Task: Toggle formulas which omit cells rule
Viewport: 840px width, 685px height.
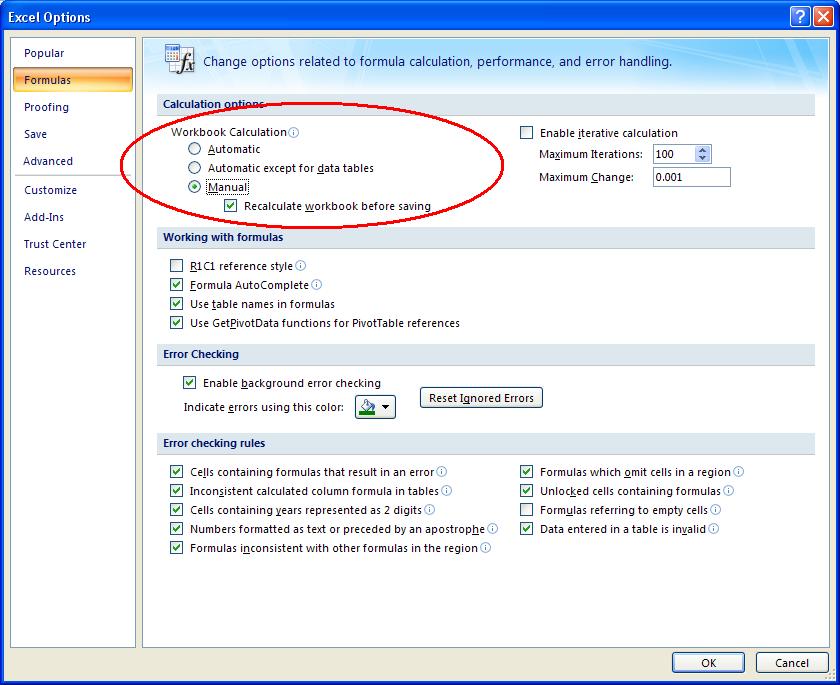Action: coord(527,471)
